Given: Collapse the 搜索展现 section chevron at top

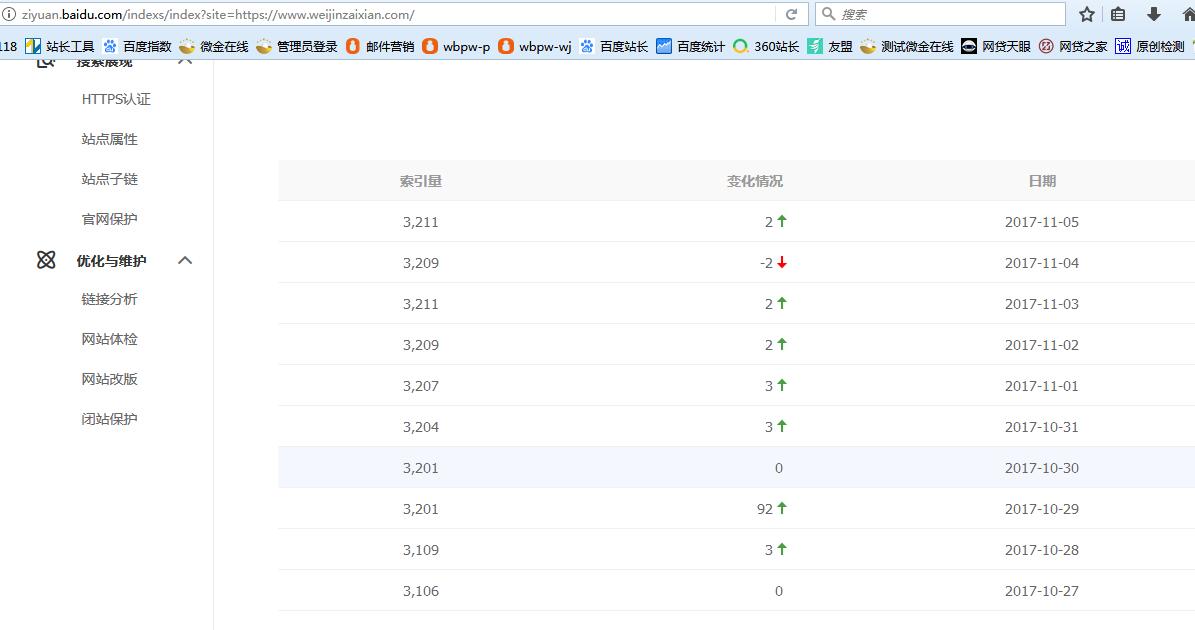Looking at the screenshot, I should pyautogui.click(x=185, y=62).
